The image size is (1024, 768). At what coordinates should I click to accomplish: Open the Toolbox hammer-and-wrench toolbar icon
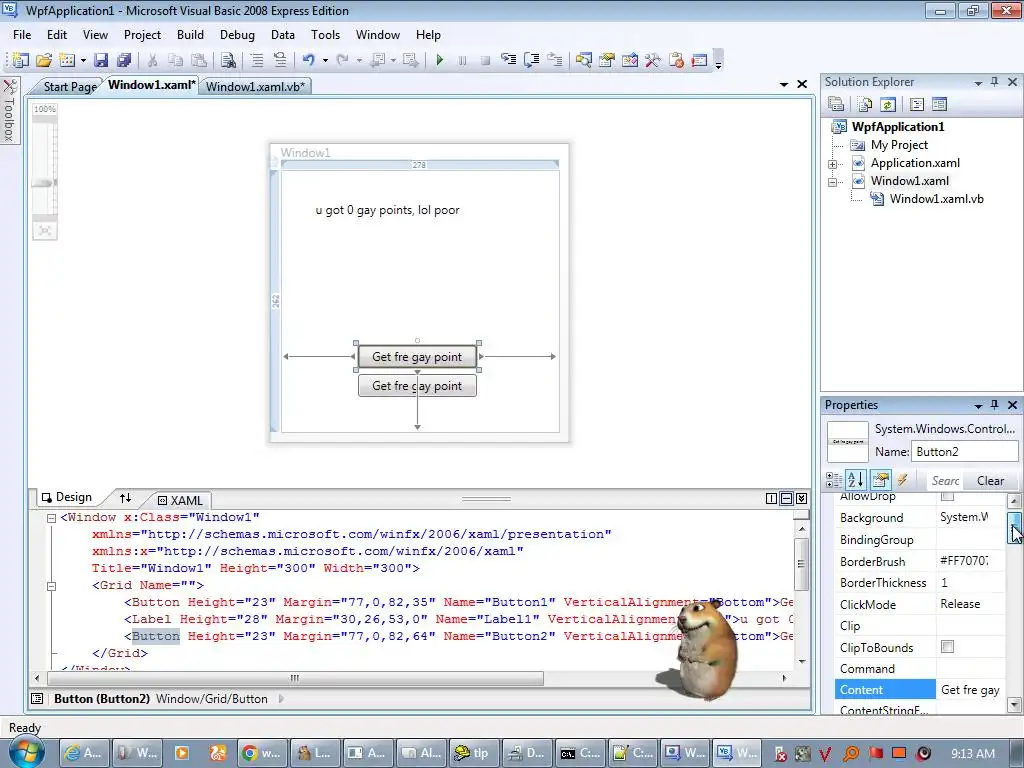point(652,61)
